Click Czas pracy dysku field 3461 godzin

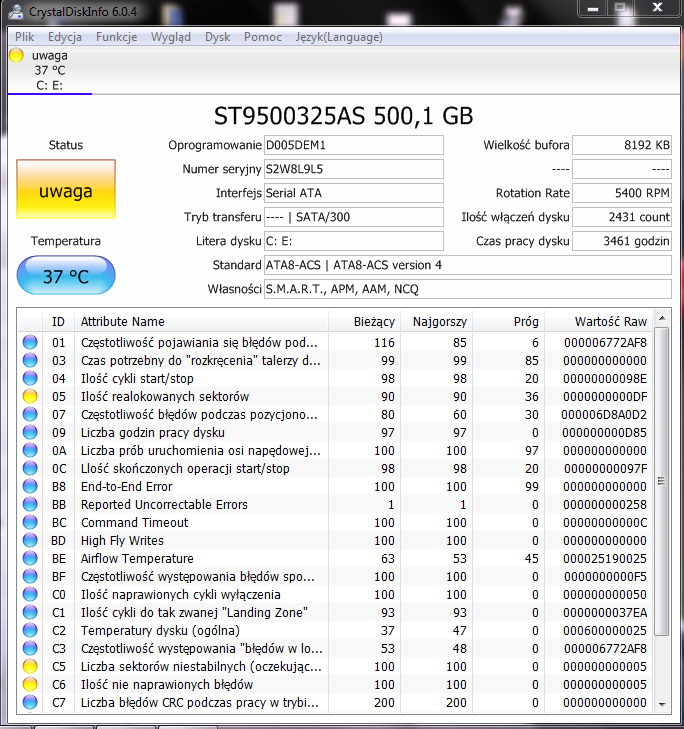pyautogui.click(x=622, y=241)
